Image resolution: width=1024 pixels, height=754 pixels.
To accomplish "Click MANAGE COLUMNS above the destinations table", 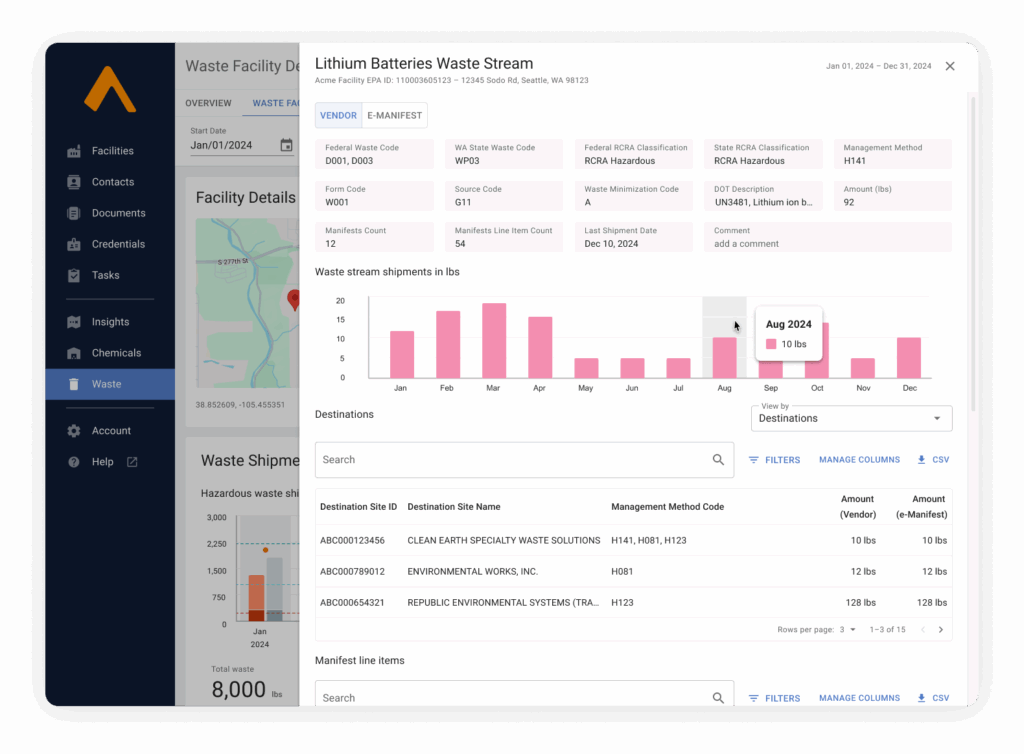I will 859,460.
